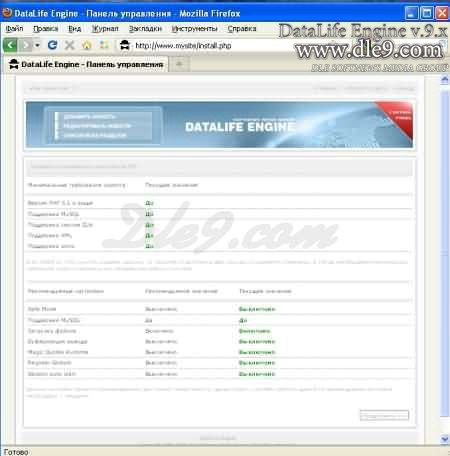Go to the Home page via house icon
The image size is (450, 456).
tap(87, 45)
